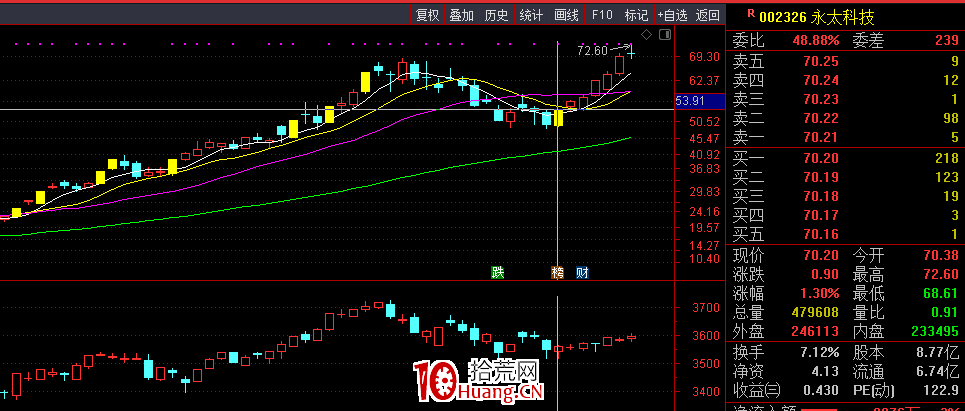Screen dimensions: 965x411
Task: Click the 现价 value 70.20
Action: pos(821,255)
